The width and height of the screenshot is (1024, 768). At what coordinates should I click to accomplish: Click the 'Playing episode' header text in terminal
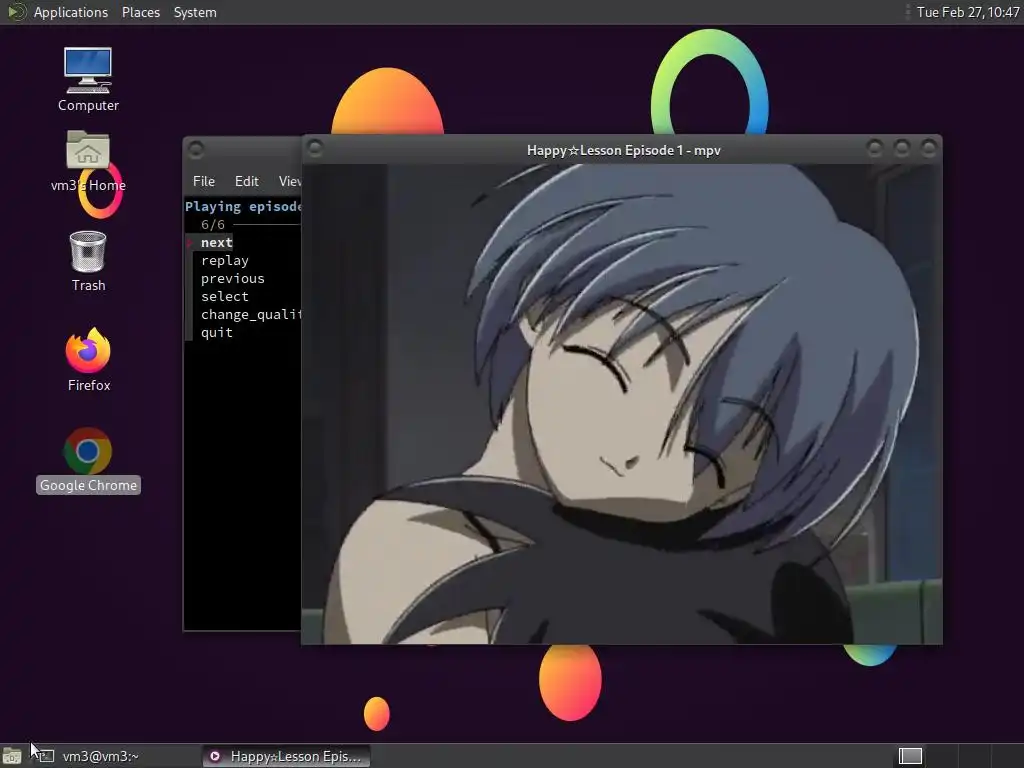tap(243, 206)
